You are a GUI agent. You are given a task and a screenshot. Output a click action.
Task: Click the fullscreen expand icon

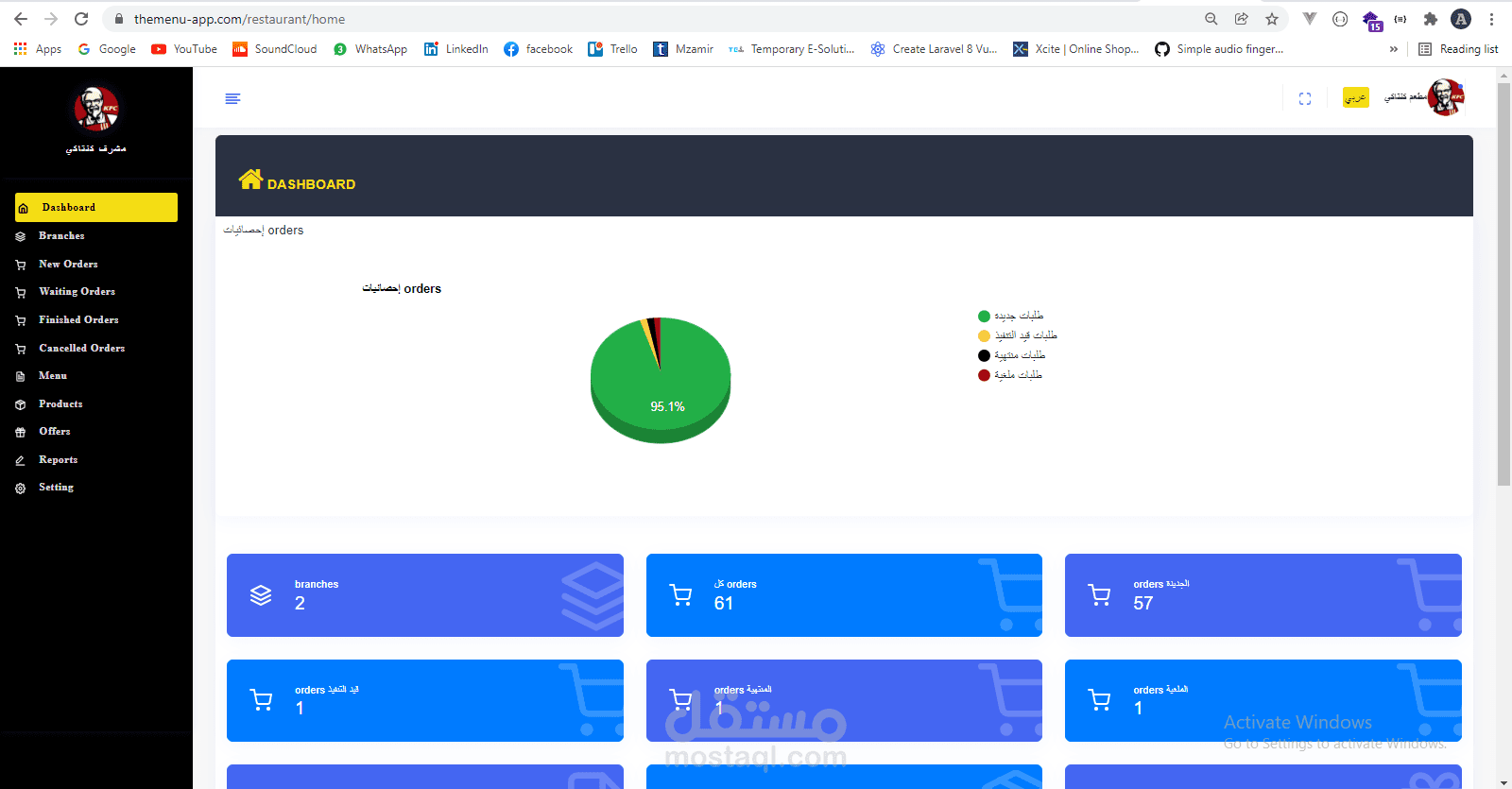point(1305,98)
